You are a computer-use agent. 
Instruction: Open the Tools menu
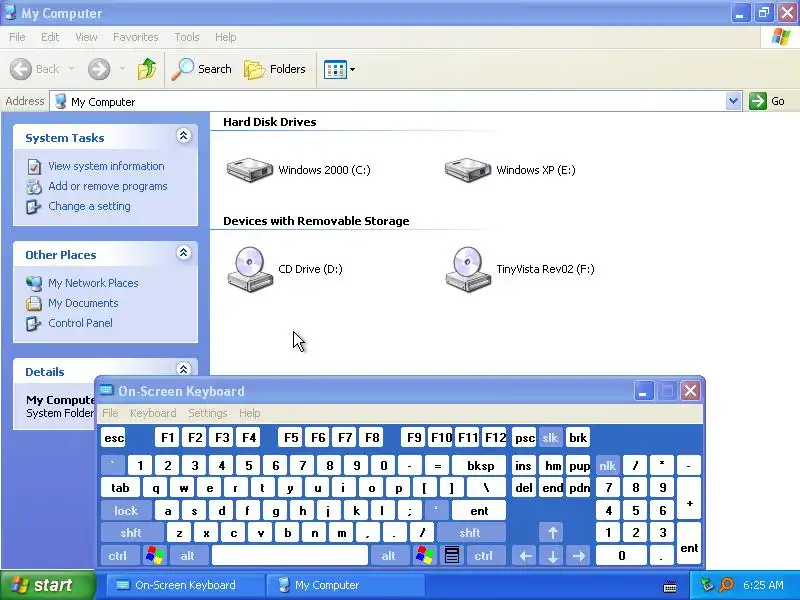[187, 37]
